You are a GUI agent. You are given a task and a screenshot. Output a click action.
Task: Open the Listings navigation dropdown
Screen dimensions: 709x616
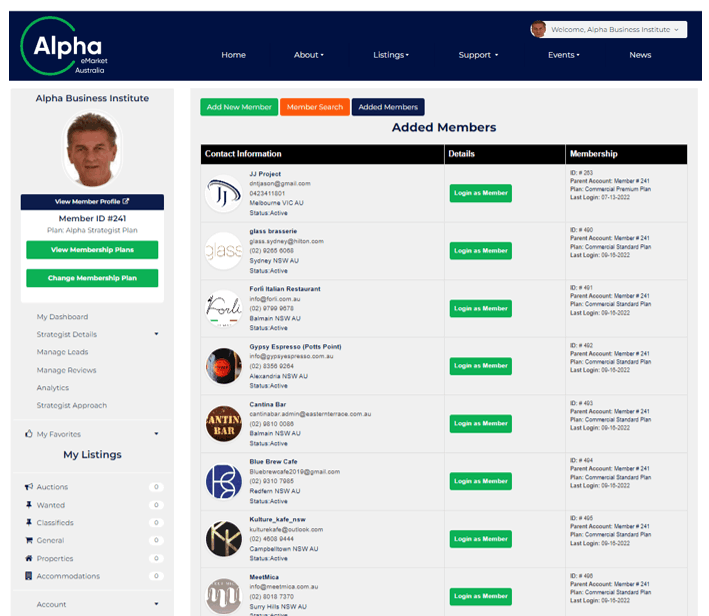390,55
